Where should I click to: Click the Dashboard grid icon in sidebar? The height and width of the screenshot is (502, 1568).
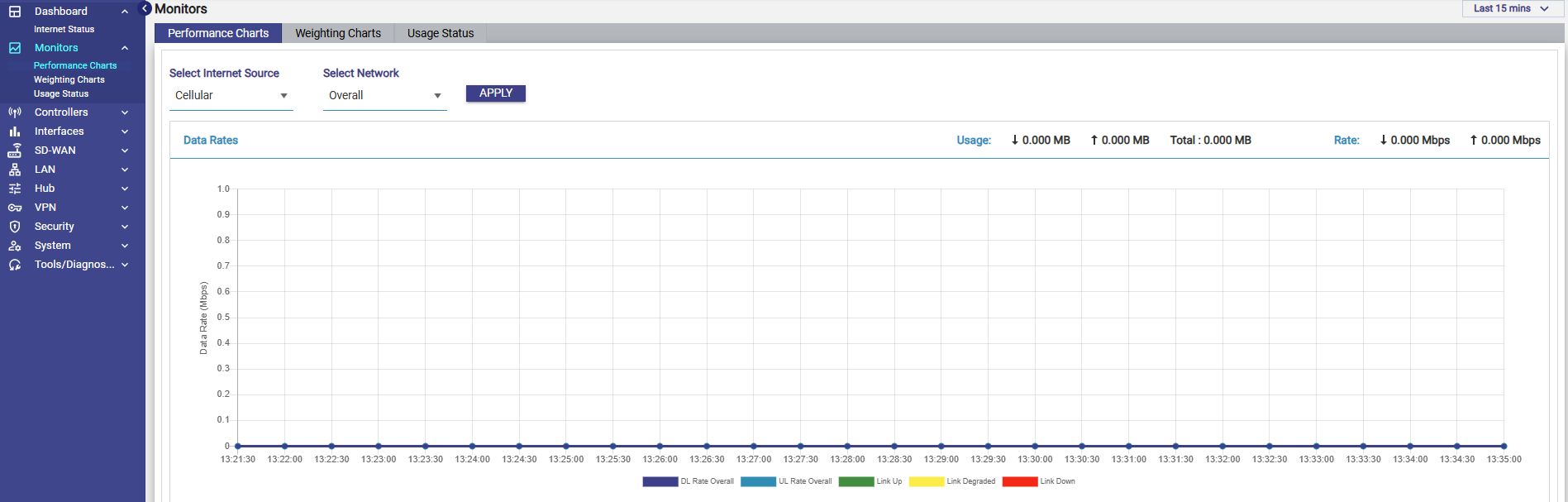point(15,12)
